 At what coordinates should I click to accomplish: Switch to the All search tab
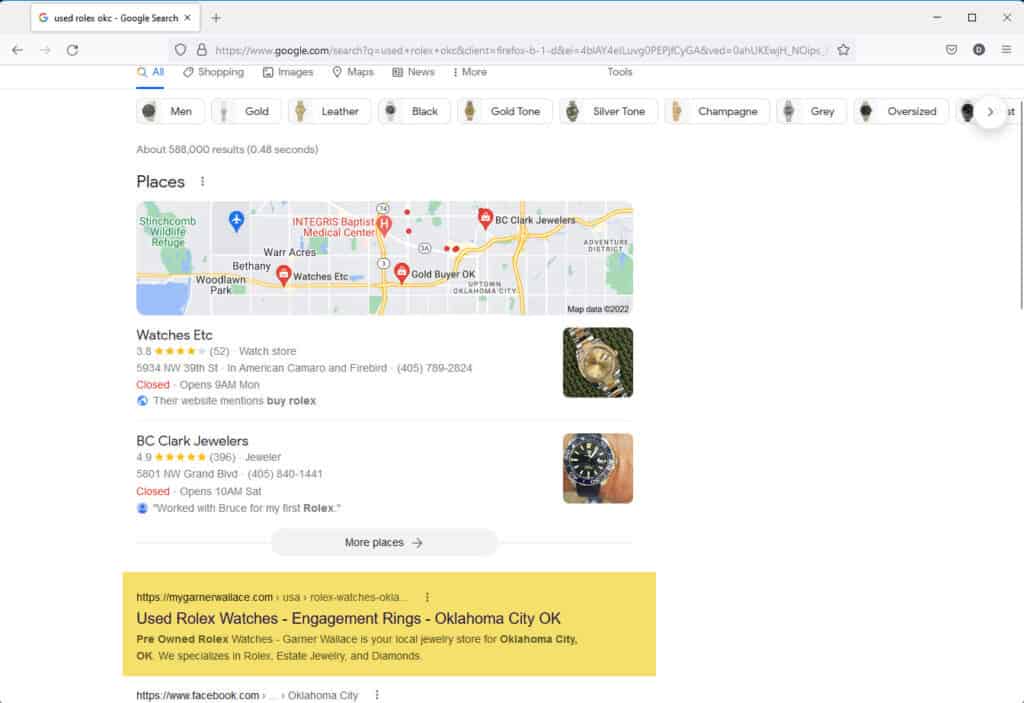[x=151, y=72]
